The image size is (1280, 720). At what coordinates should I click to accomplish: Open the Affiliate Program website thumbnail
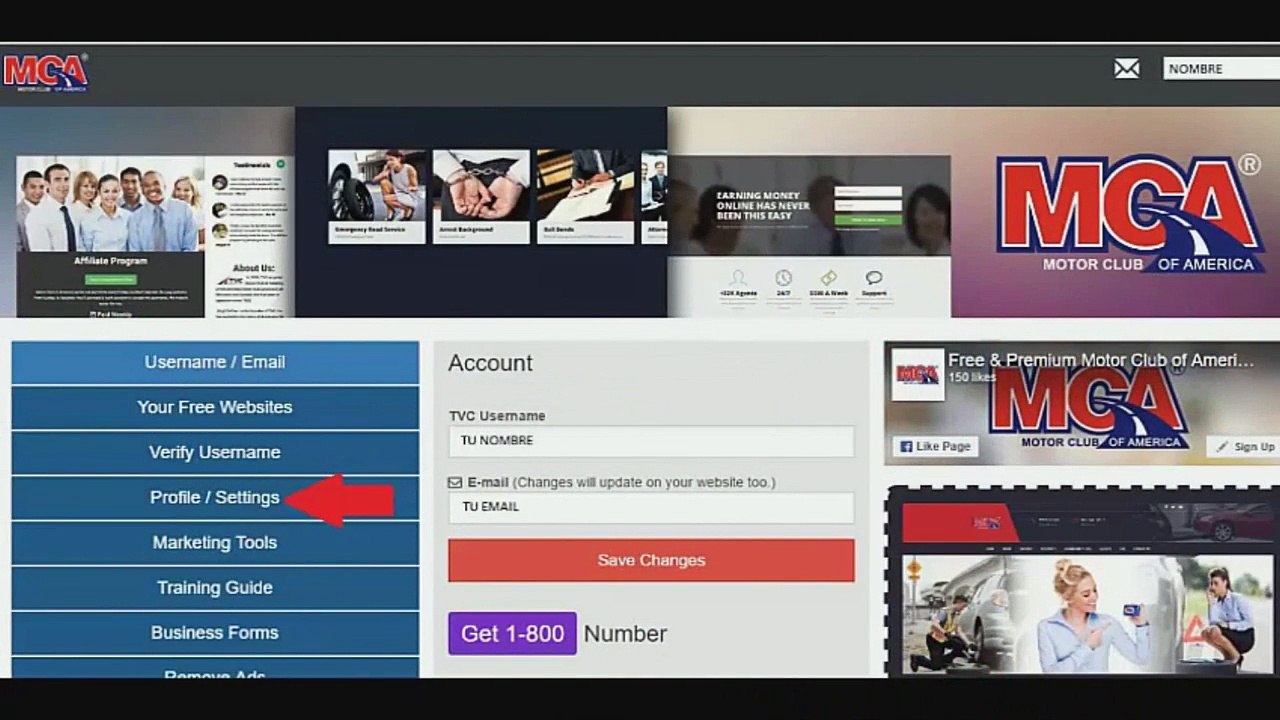pyautogui.click(x=110, y=237)
